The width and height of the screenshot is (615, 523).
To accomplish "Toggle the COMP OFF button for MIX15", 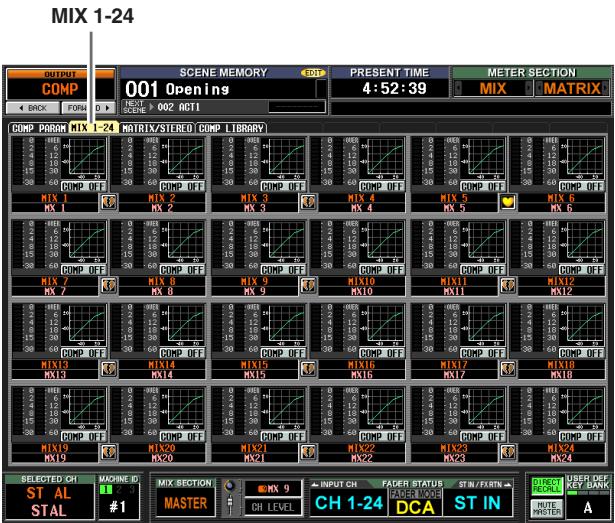I will click(283, 353).
